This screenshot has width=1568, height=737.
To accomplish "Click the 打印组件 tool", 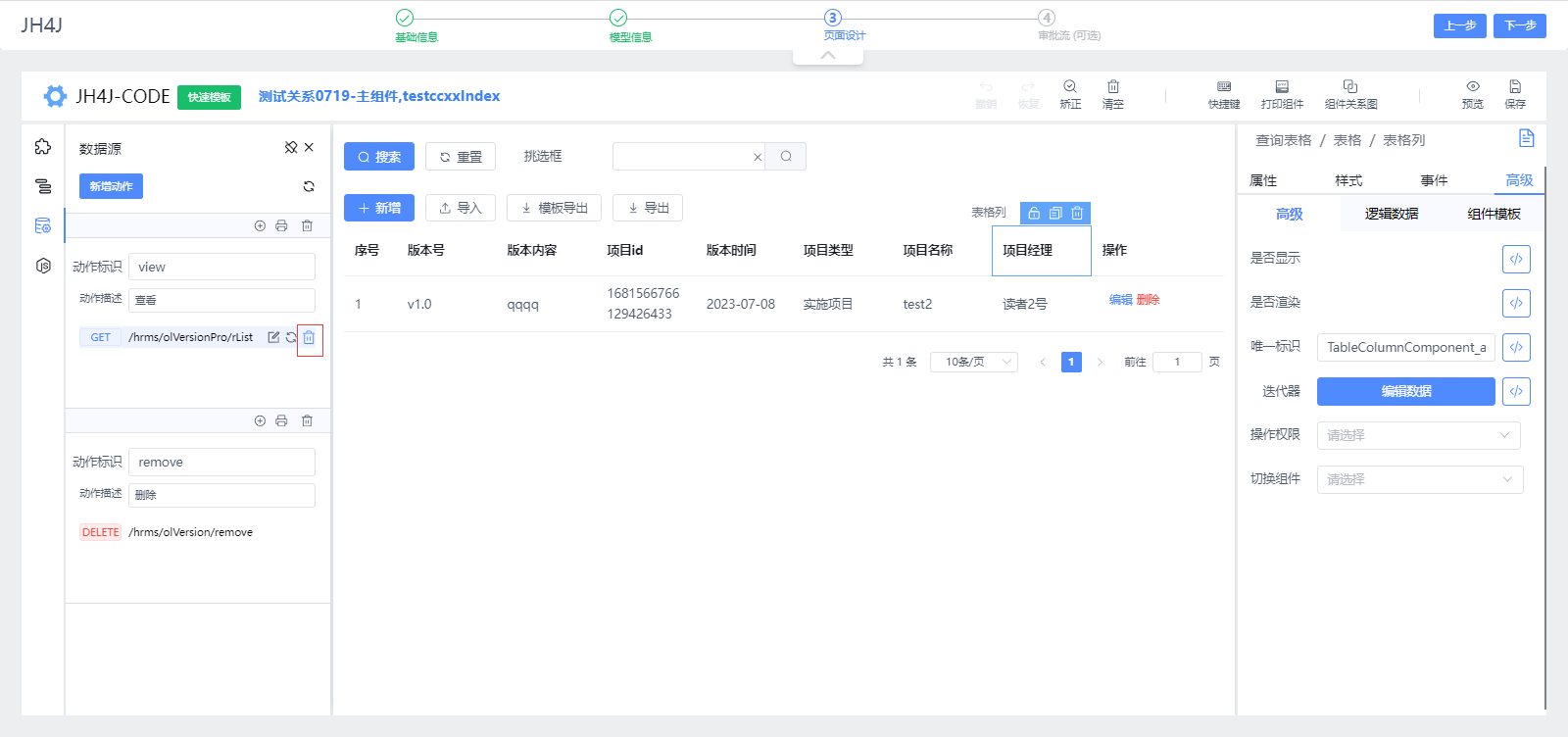I will (1282, 94).
